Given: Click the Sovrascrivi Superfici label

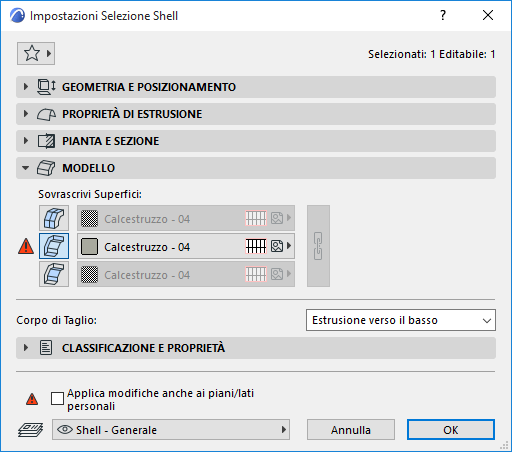Looking at the screenshot, I should [90, 194].
